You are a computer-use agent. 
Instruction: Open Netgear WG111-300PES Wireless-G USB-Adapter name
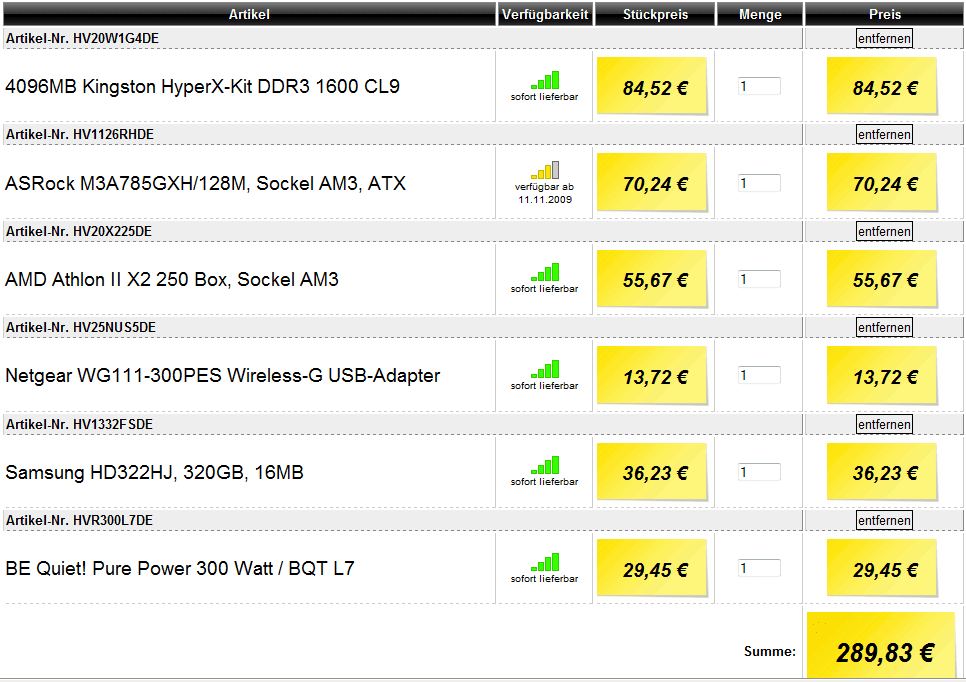[223, 375]
